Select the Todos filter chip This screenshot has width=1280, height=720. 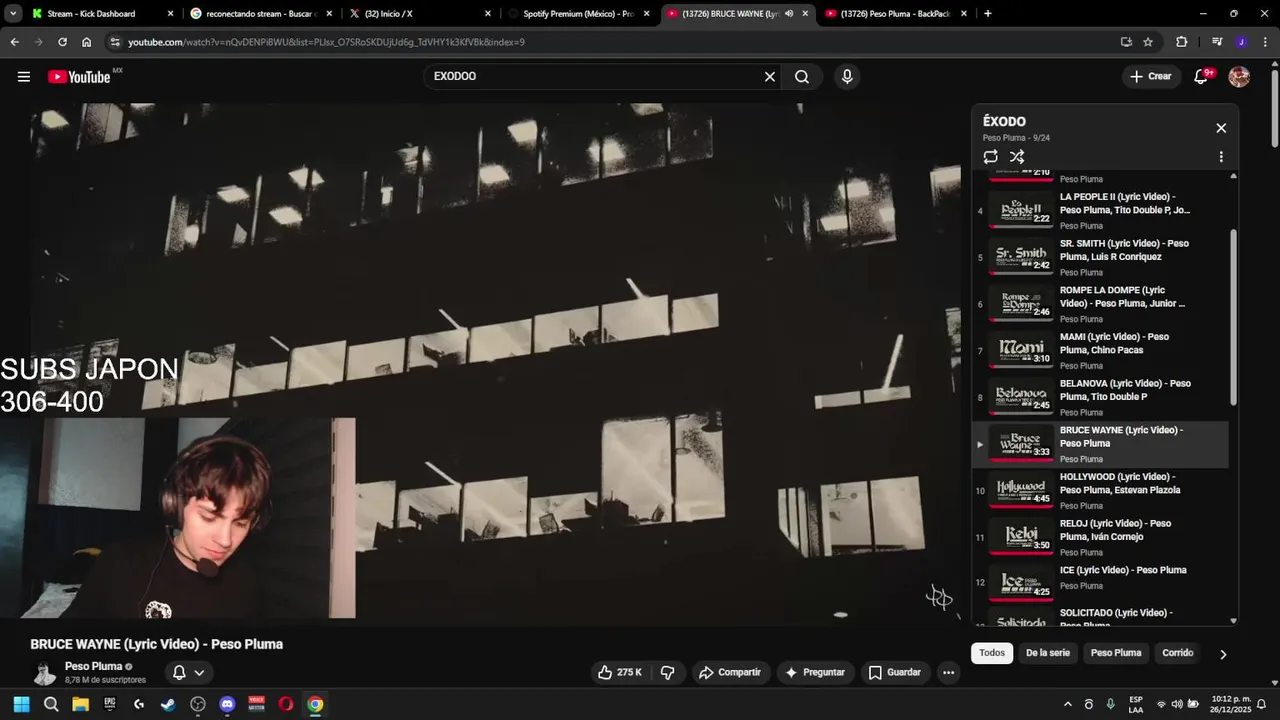(x=992, y=653)
